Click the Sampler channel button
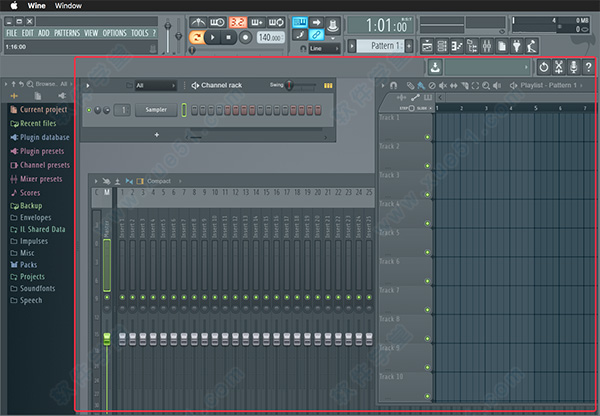The width and height of the screenshot is (600, 416). pos(156,110)
